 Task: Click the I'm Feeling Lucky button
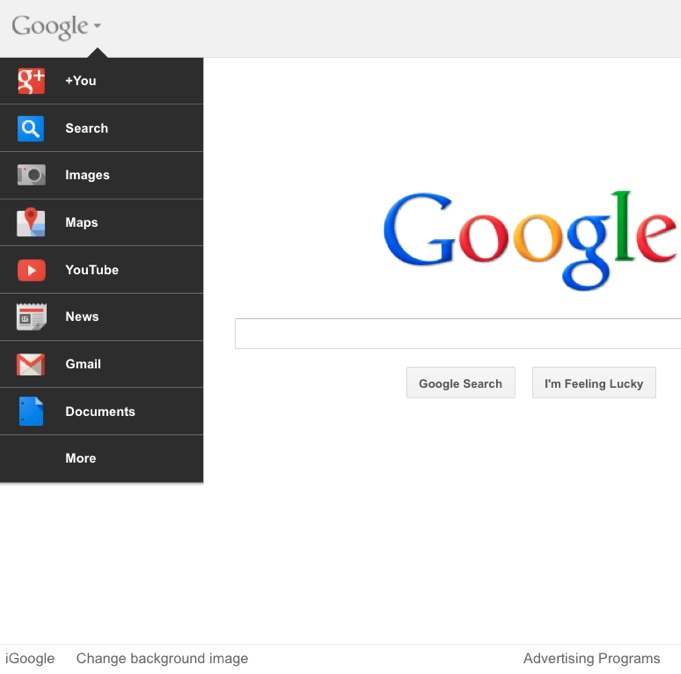(594, 383)
